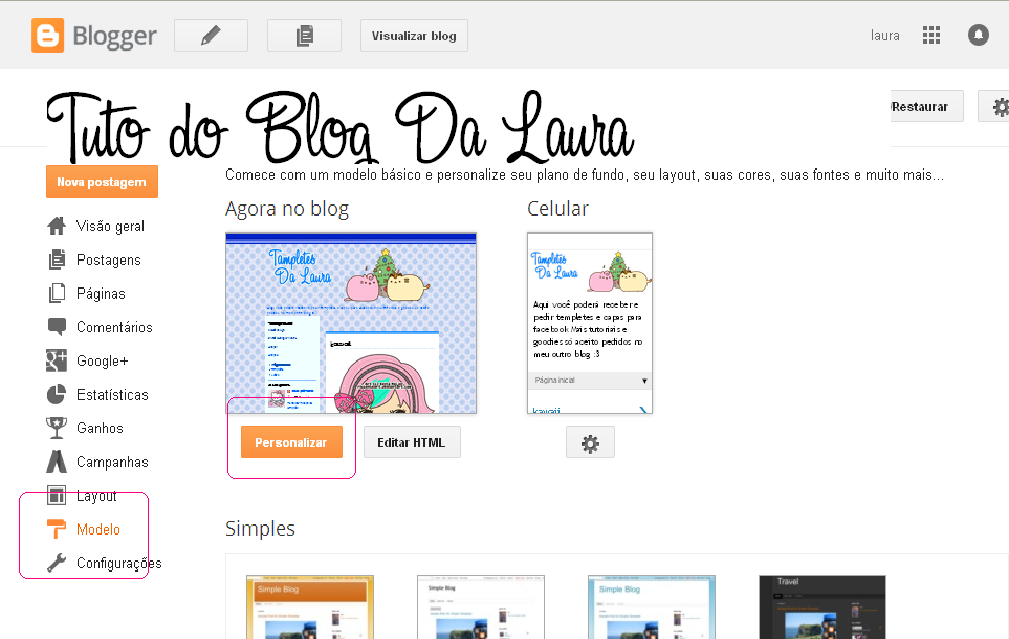
Task: Expand Página inicial dropdown in mobile preview
Action: coord(590,380)
